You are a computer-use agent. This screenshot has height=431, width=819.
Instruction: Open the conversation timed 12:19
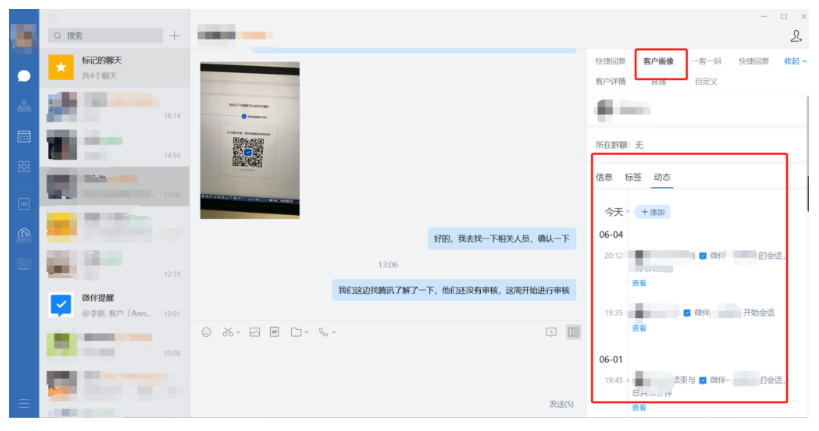point(114,265)
